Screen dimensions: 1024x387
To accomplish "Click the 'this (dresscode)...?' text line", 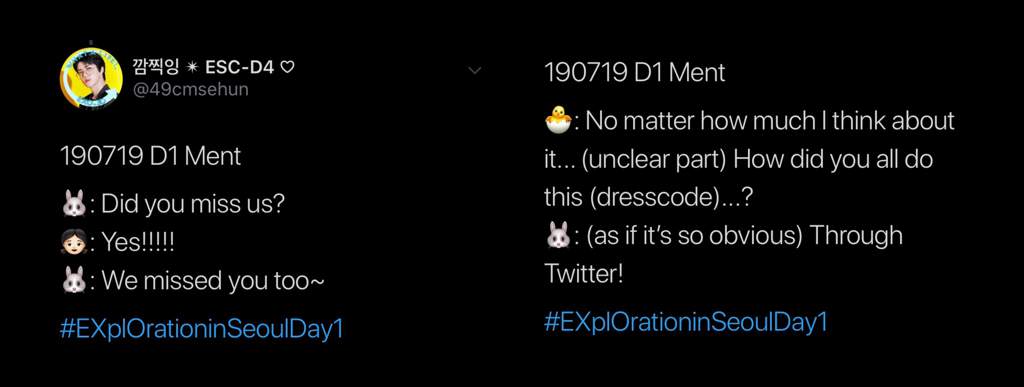I will coord(650,198).
